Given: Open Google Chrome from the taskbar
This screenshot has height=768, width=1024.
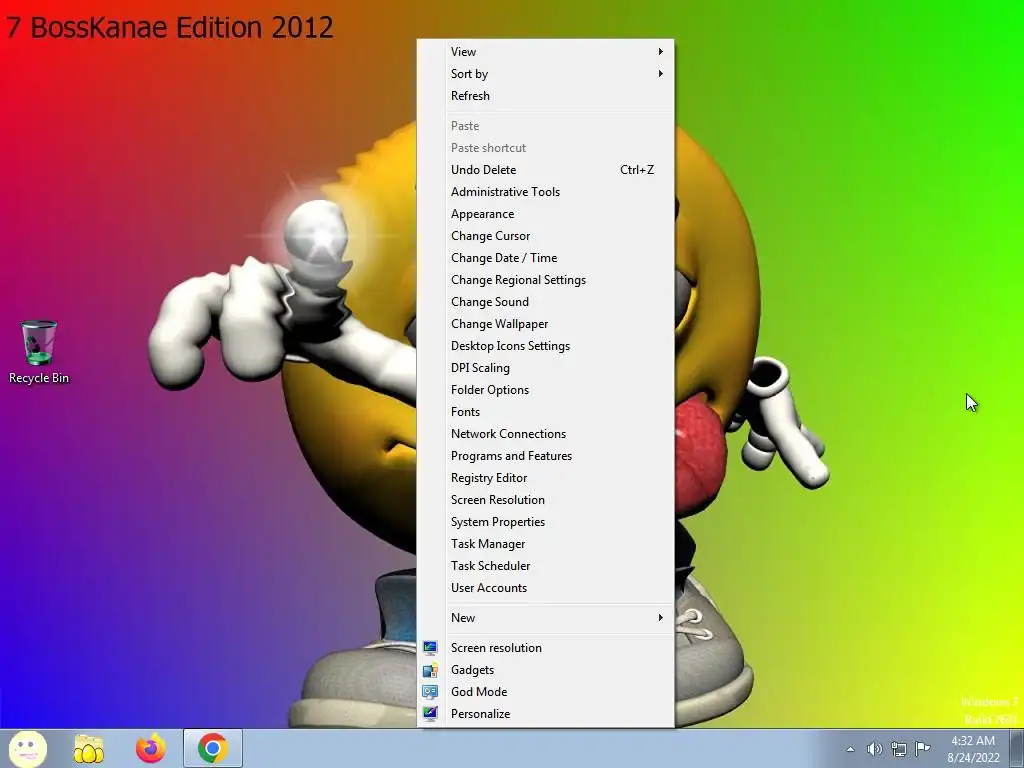Looking at the screenshot, I should coord(212,748).
